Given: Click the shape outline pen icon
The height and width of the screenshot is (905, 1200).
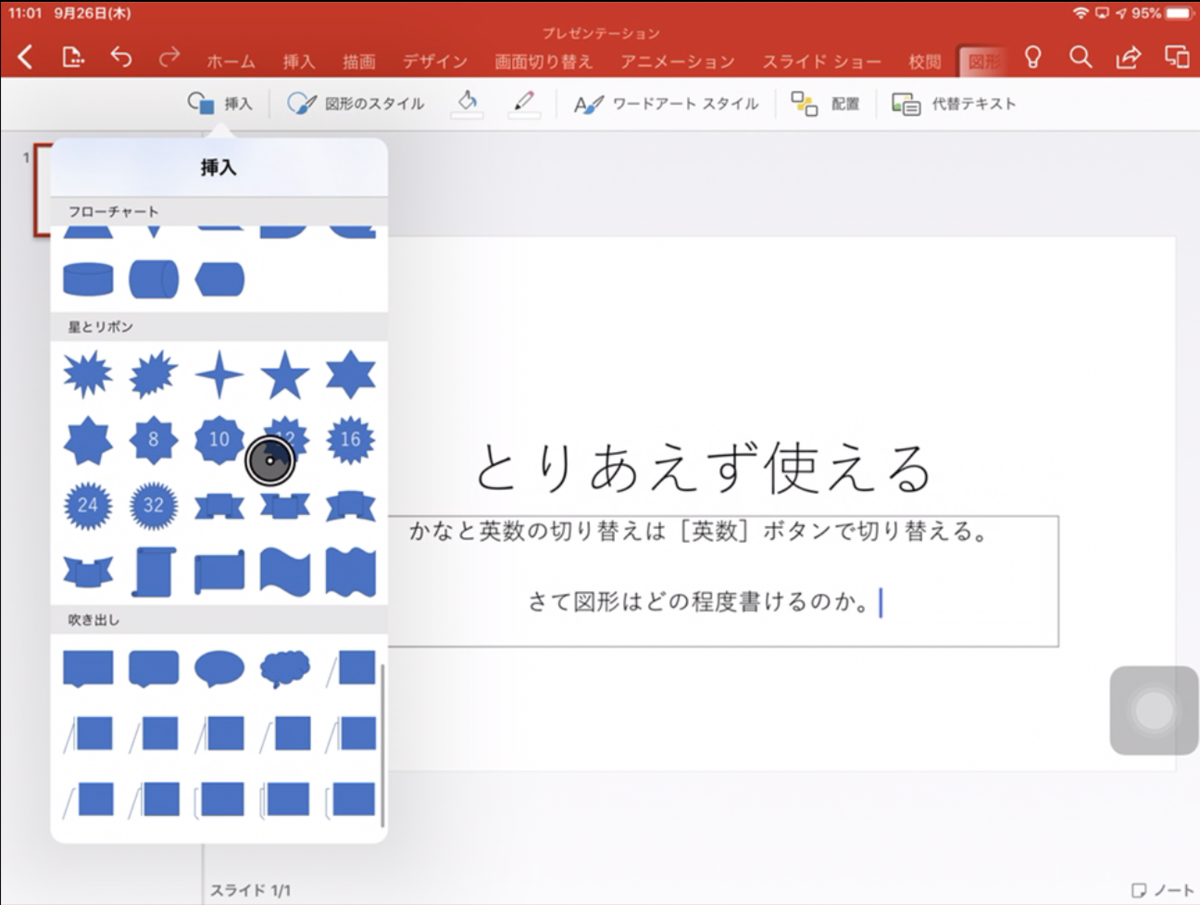Looking at the screenshot, I should pyautogui.click(x=525, y=103).
